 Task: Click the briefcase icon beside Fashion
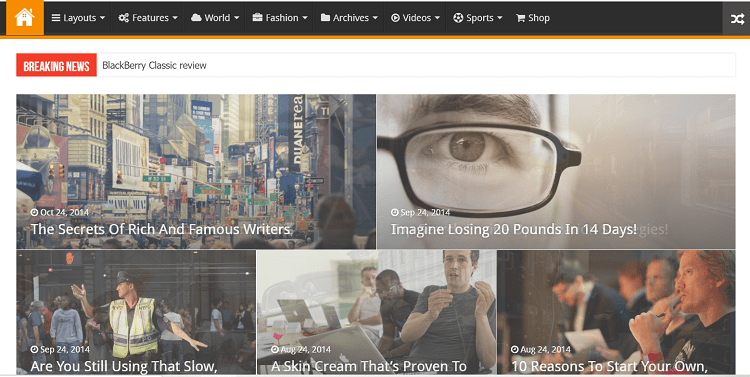257,18
